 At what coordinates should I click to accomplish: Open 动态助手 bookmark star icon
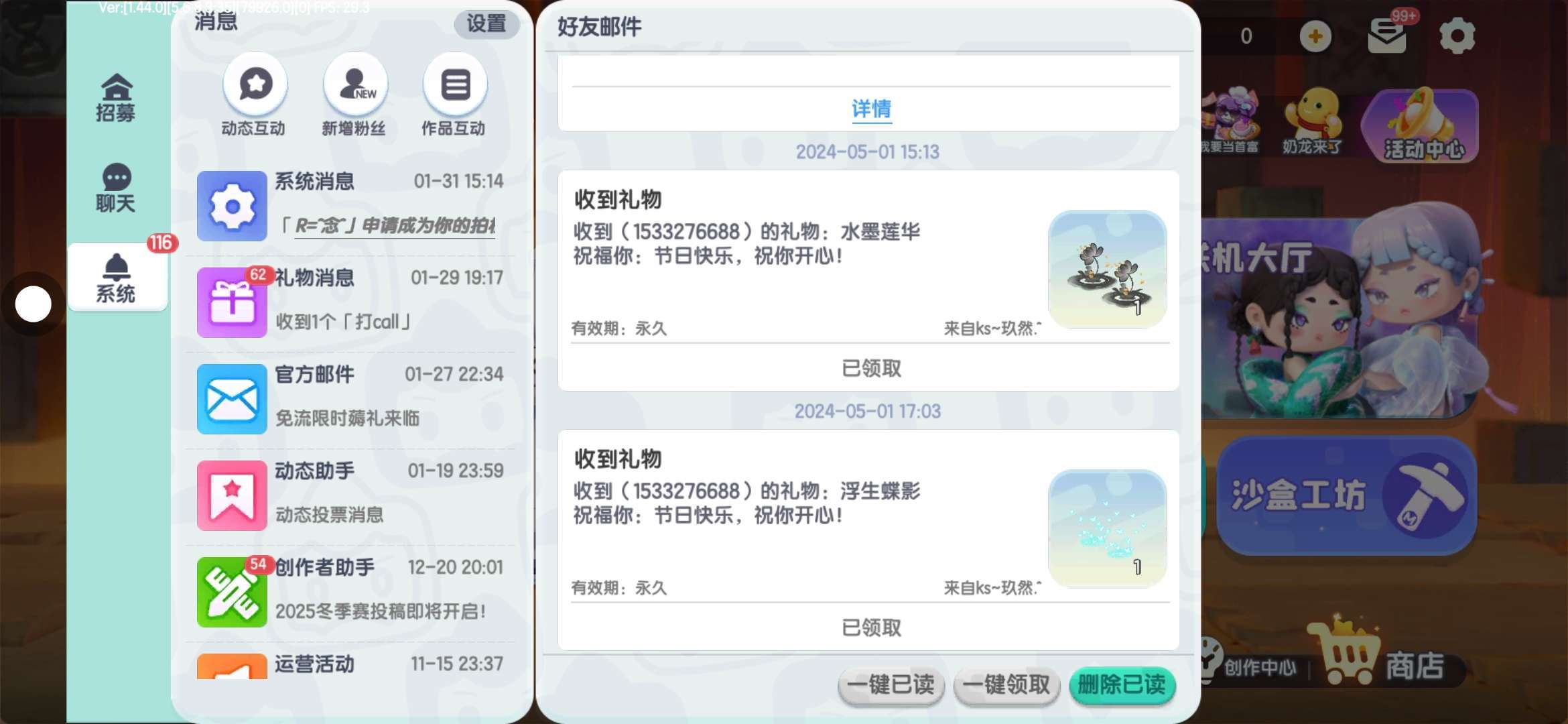232,495
